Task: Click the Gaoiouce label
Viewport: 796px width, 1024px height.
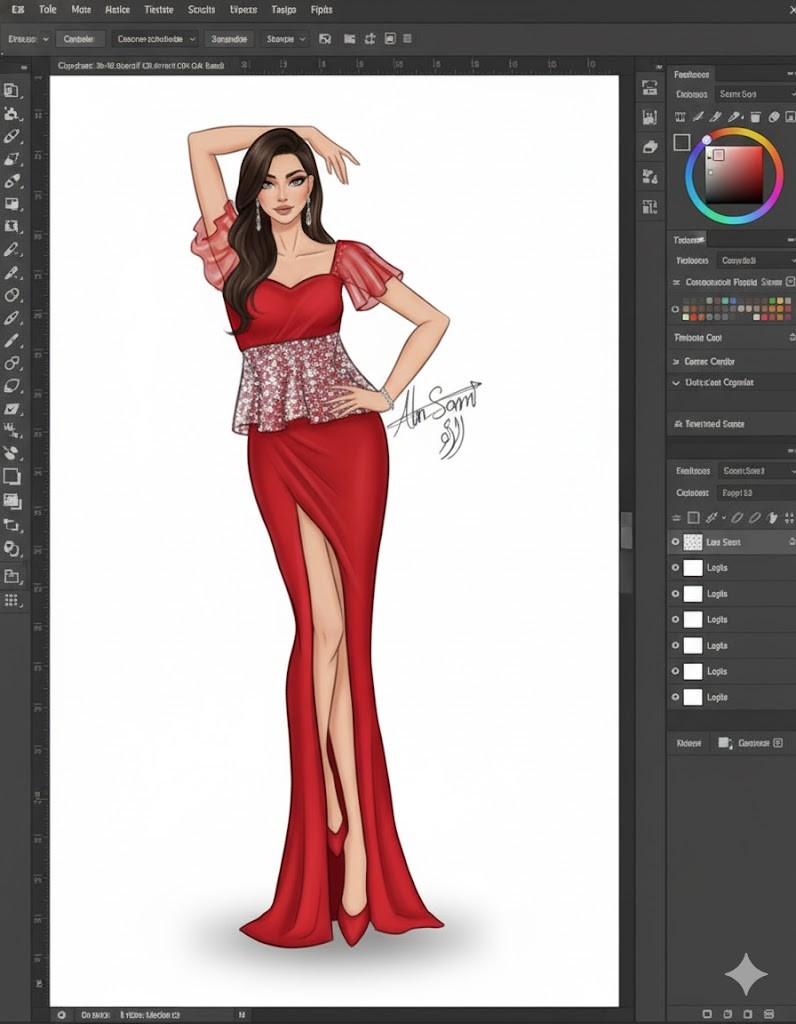Action: pos(754,743)
